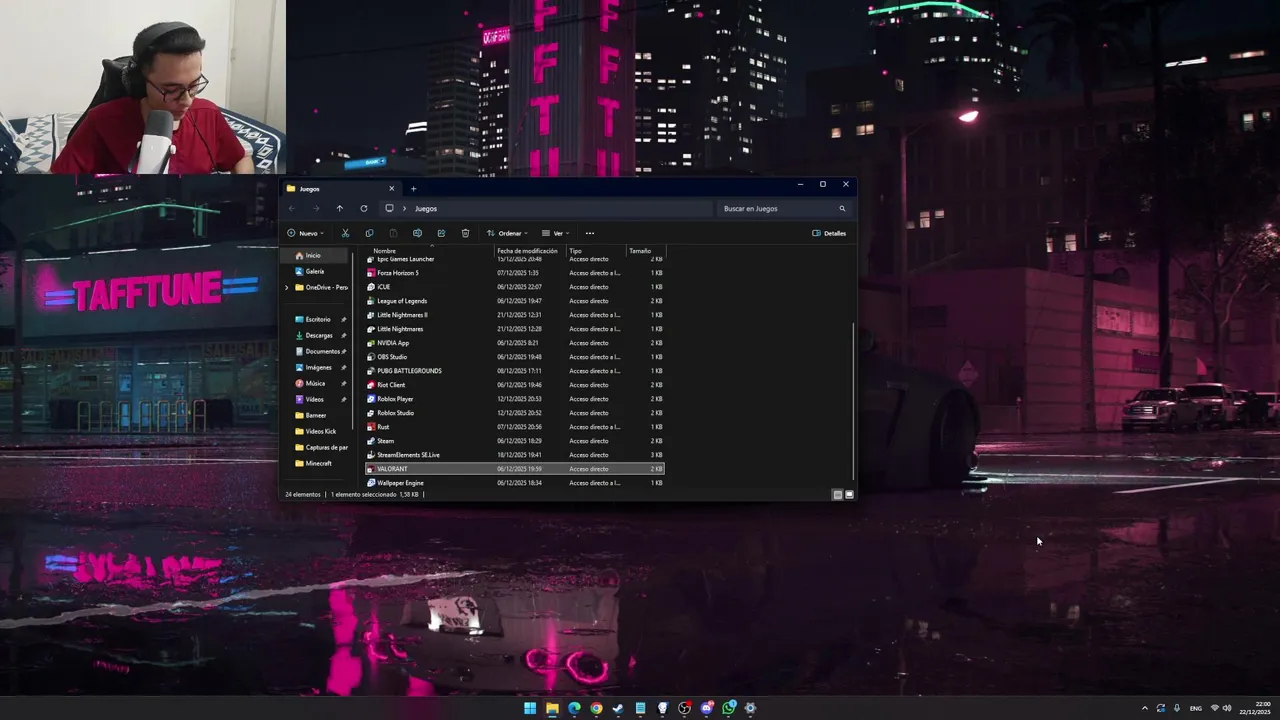1280x720 pixels.
Task: Add a new Explorer tab with plus
Action: pos(413,188)
